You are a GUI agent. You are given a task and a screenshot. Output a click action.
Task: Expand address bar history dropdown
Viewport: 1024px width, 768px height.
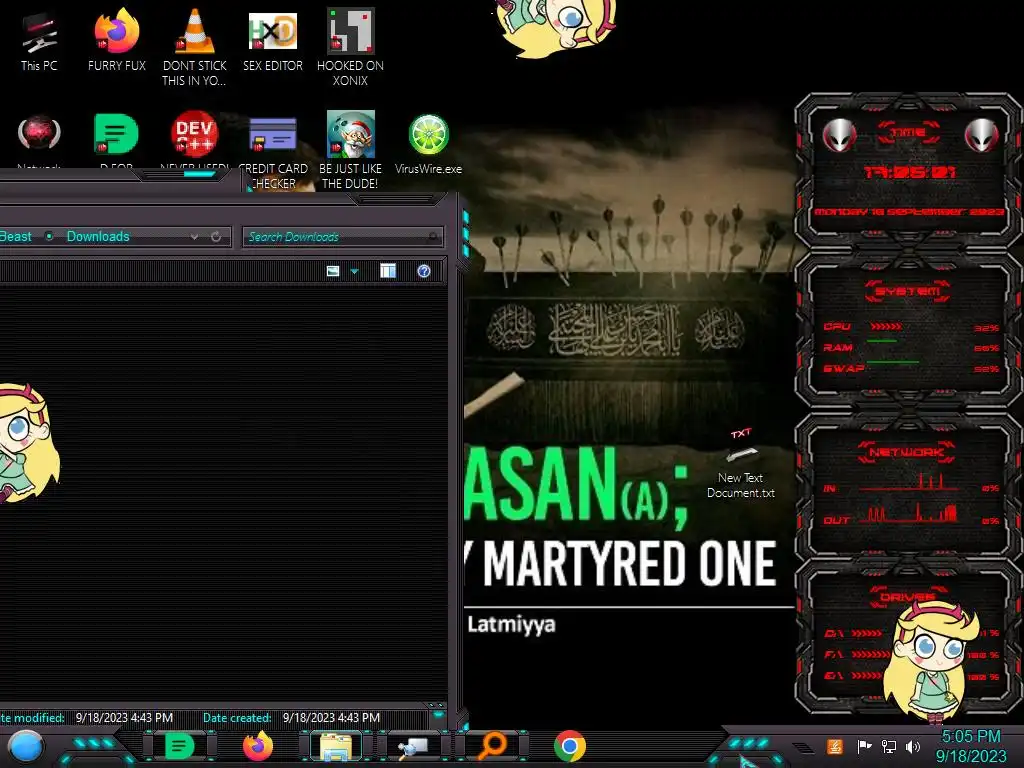(x=194, y=237)
